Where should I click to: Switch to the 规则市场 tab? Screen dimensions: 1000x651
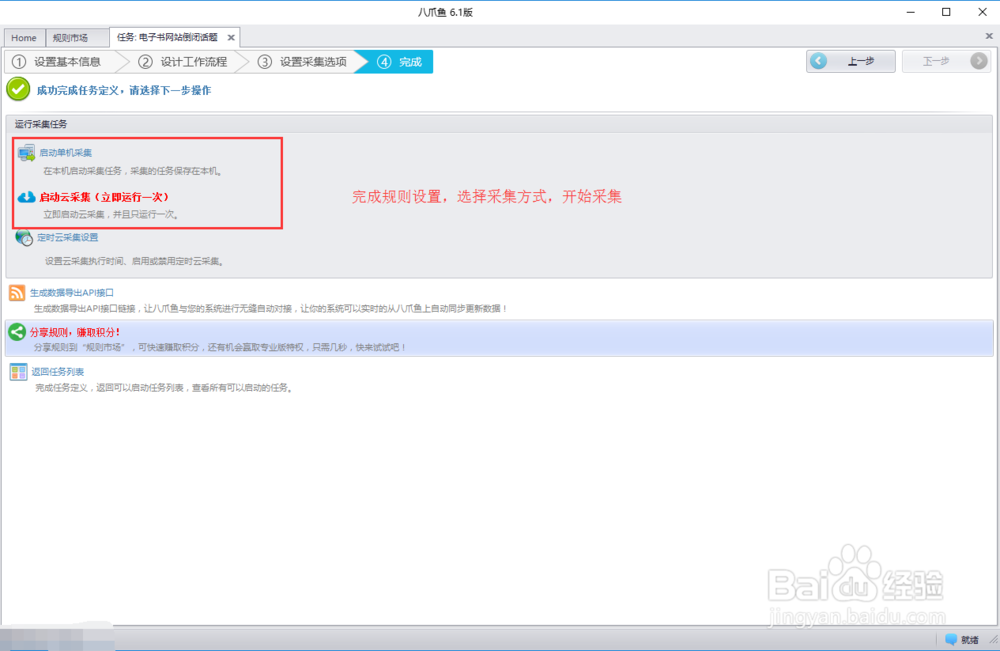(71, 38)
